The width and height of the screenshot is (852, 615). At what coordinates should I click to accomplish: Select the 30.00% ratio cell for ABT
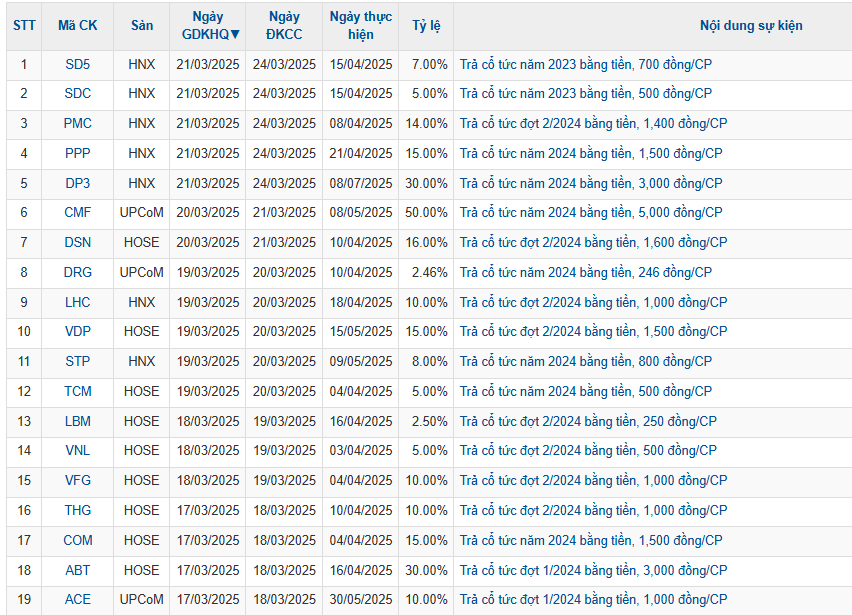(426, 570)
